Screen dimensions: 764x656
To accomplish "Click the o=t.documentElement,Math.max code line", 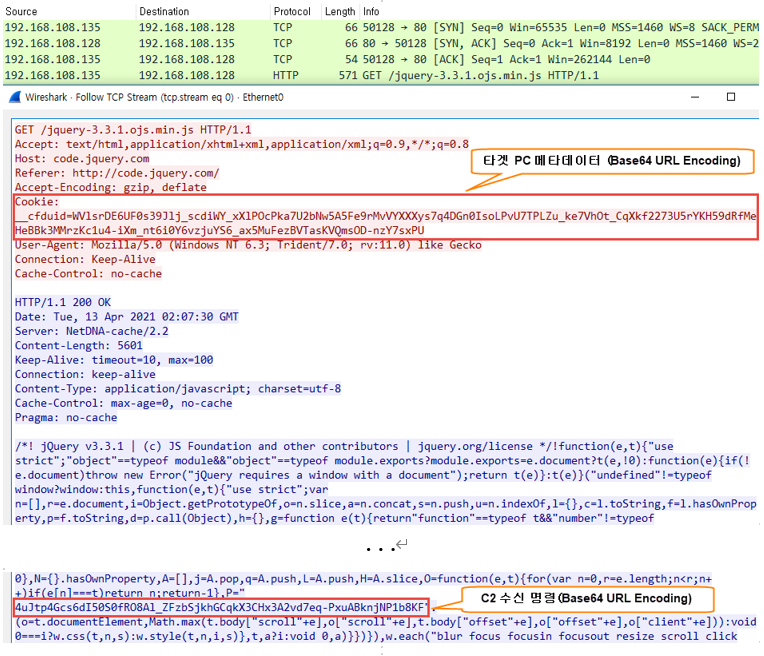I will point(385,622).
